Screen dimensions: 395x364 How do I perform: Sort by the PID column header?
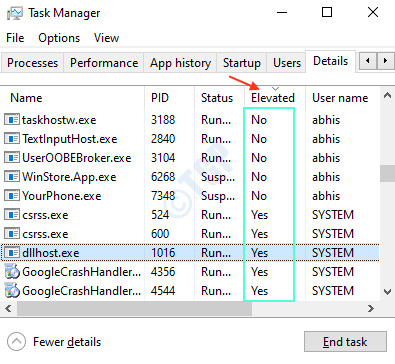pyautogui.click(x=170, y=98)
